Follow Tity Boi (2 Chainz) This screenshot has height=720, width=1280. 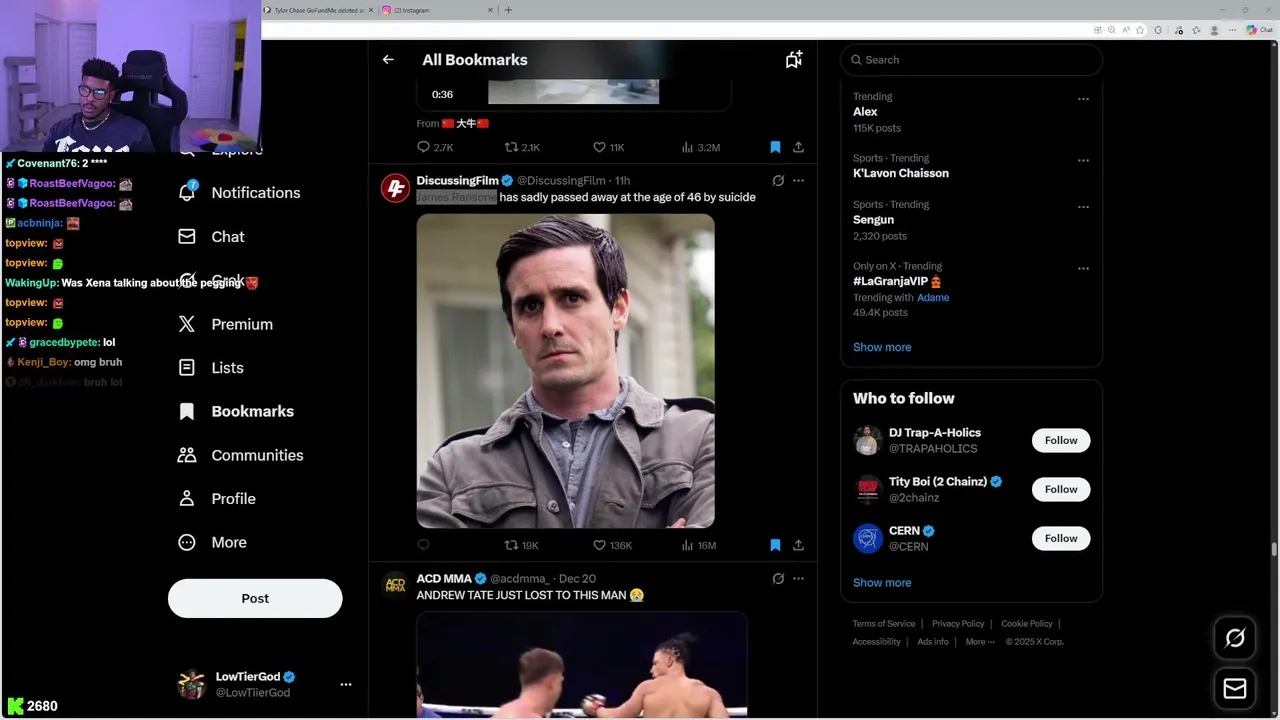coord(1061,489)
